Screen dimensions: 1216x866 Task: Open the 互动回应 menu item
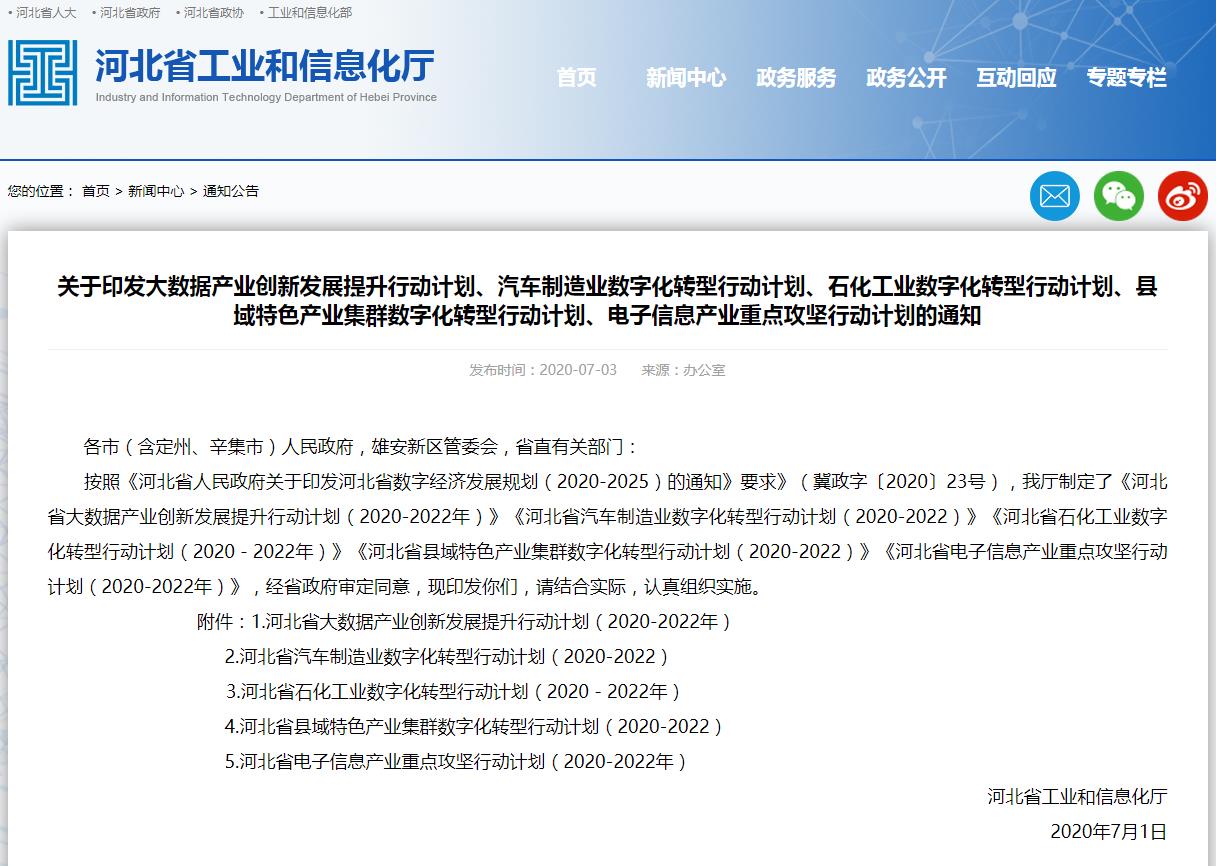(x=1015, y=78)
